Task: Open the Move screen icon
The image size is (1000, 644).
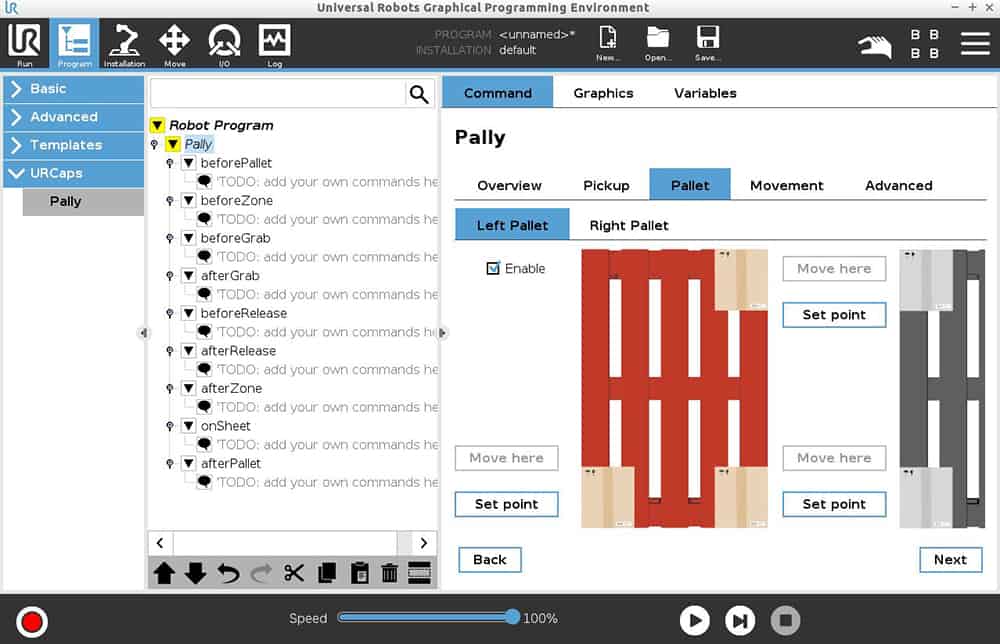Action: tap(174, 43)
